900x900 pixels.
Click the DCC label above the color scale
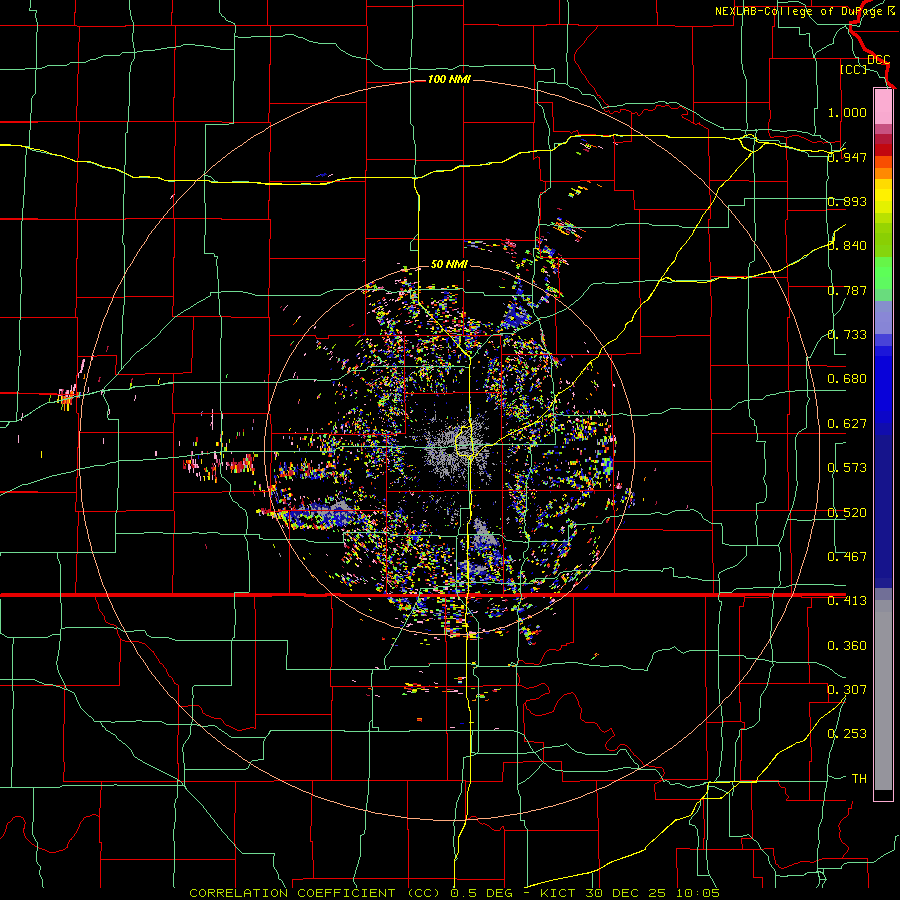pos(878,60)
